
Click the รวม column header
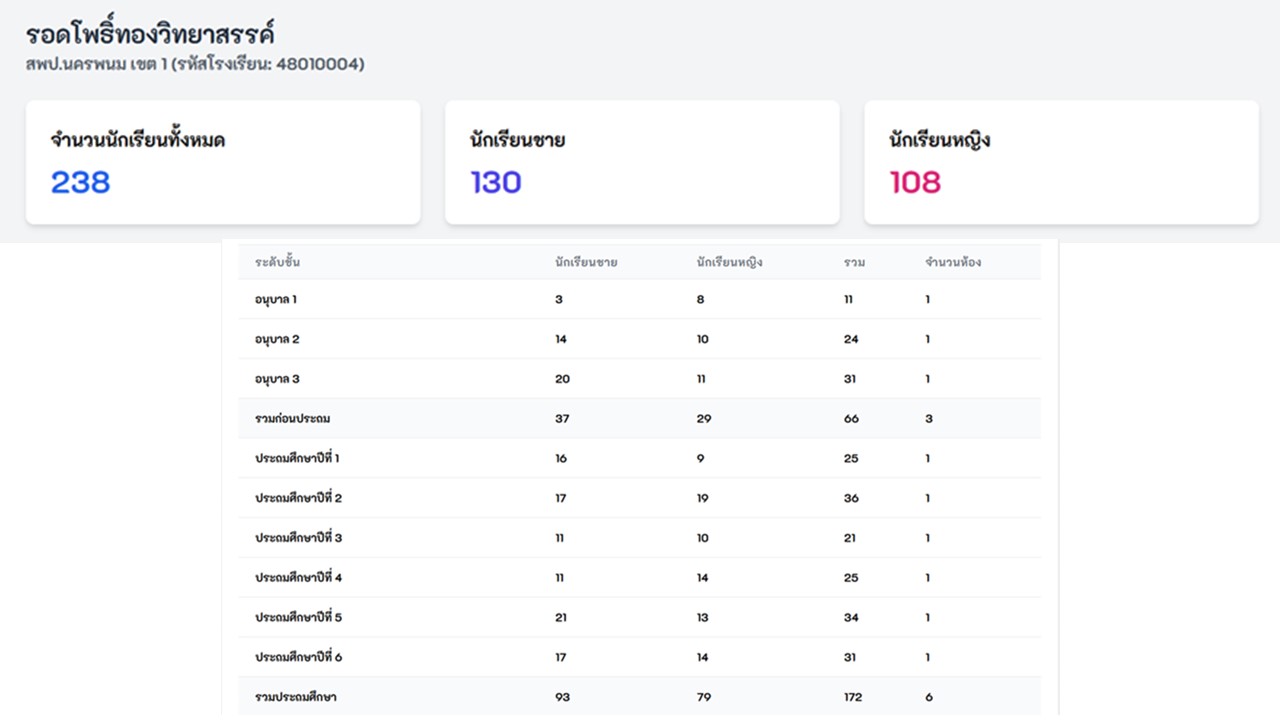click(x=854, y=263)
